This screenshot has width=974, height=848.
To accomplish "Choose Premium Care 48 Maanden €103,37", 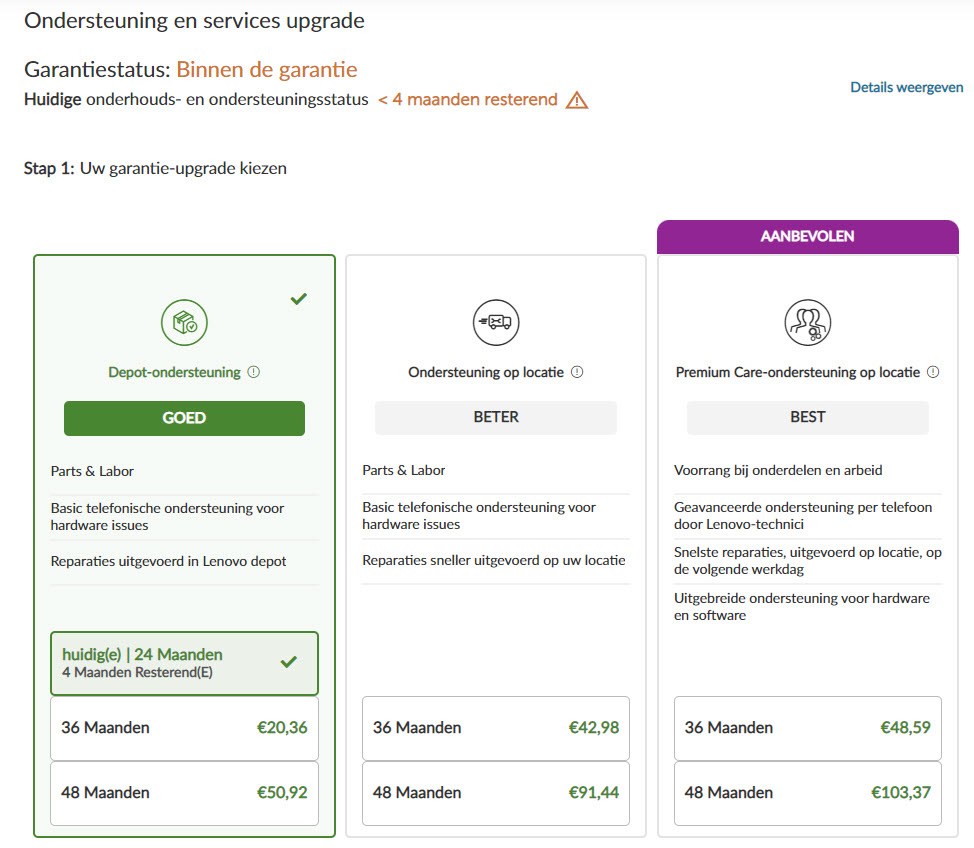I will click(x=807, y=793).
